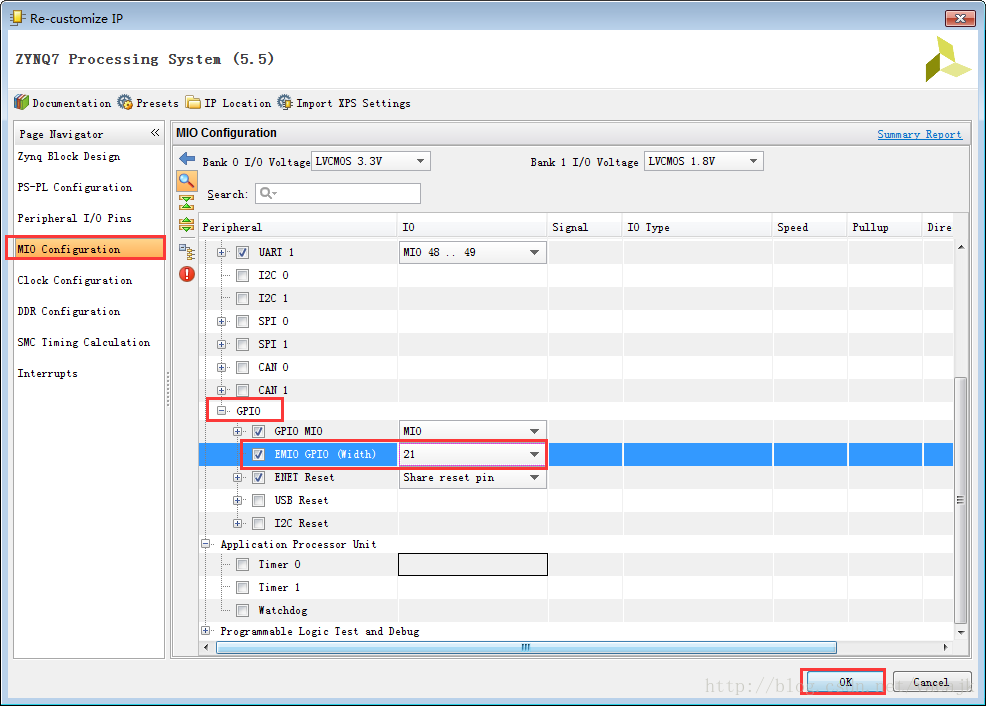Click the IP Location folder item
Image resolution: width=986 pixels, height=706 pixels.
pyautogui.click(x=229, y=102)
